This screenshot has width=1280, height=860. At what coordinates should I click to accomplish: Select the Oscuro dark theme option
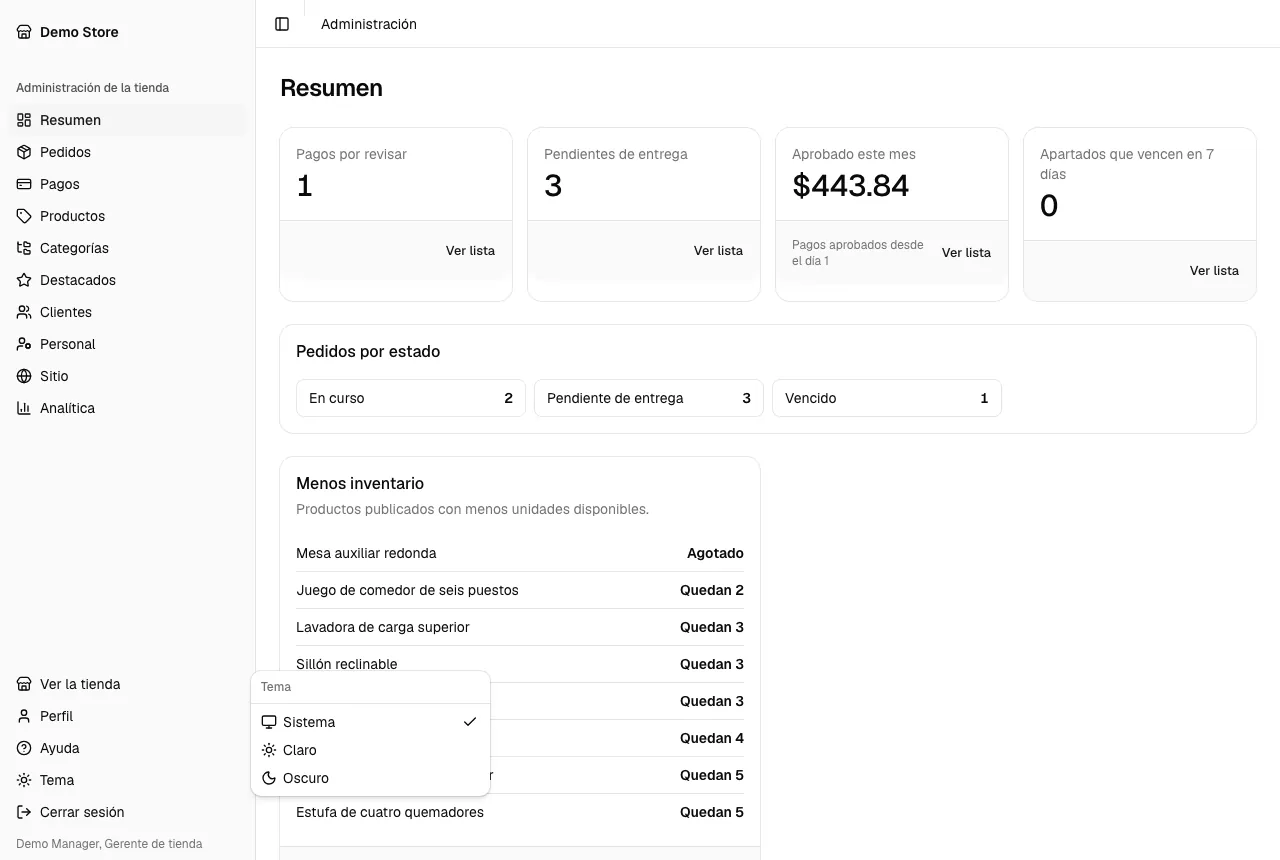click(370, 778)
